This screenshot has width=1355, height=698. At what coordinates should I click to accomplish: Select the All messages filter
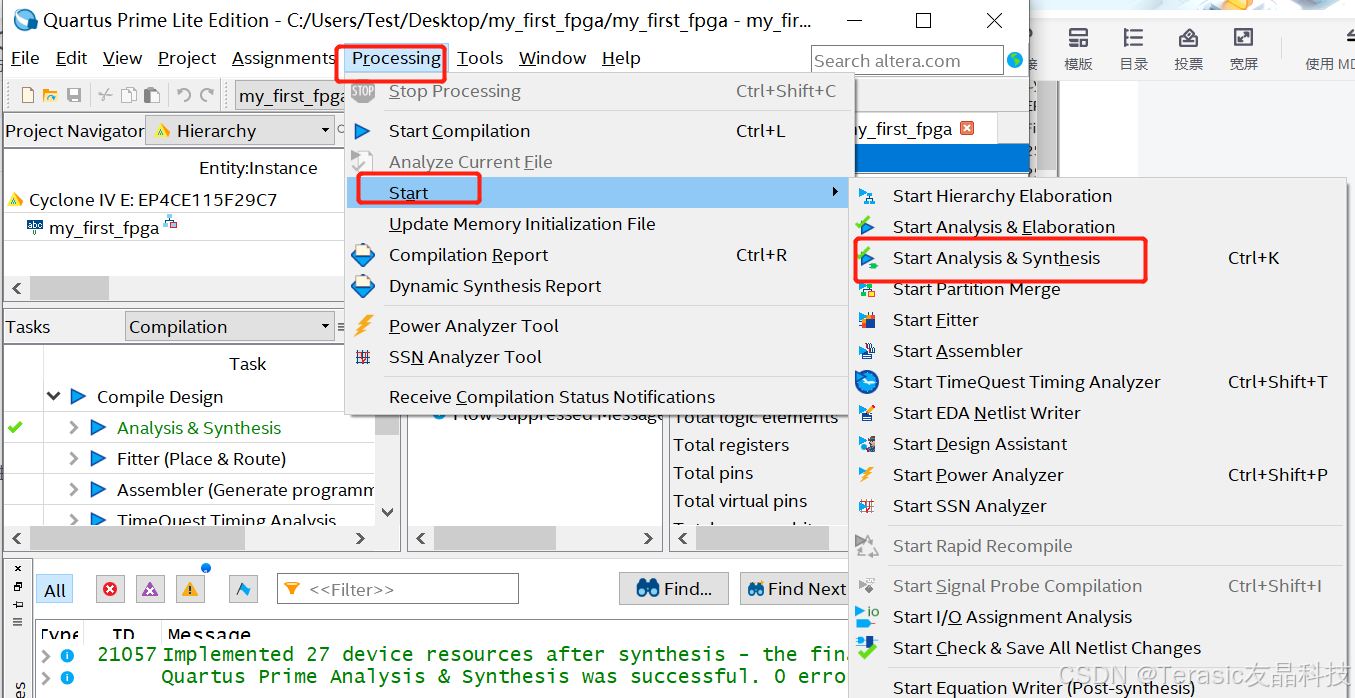[x=55, y=590]
